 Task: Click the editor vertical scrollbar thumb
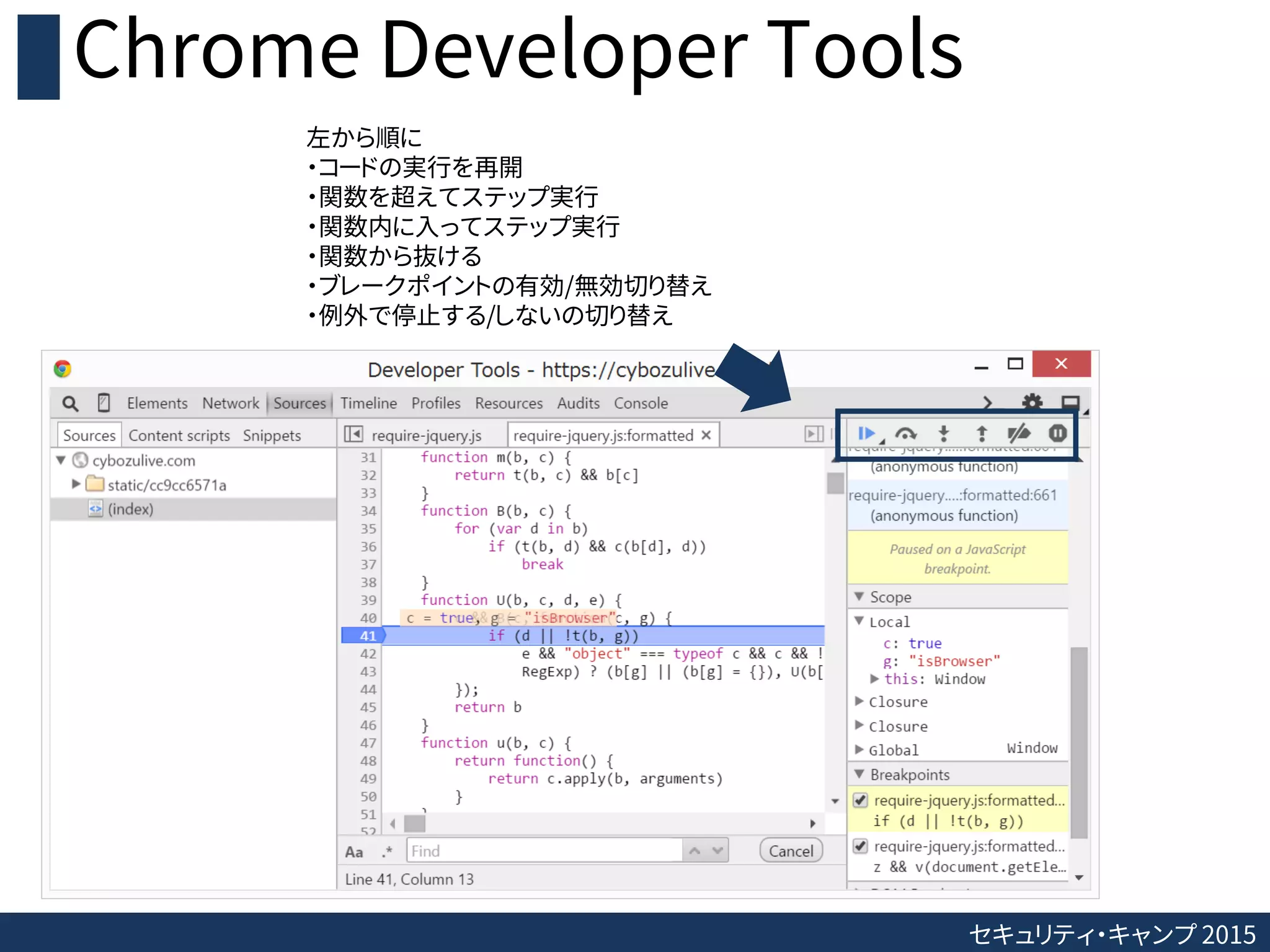835,483
